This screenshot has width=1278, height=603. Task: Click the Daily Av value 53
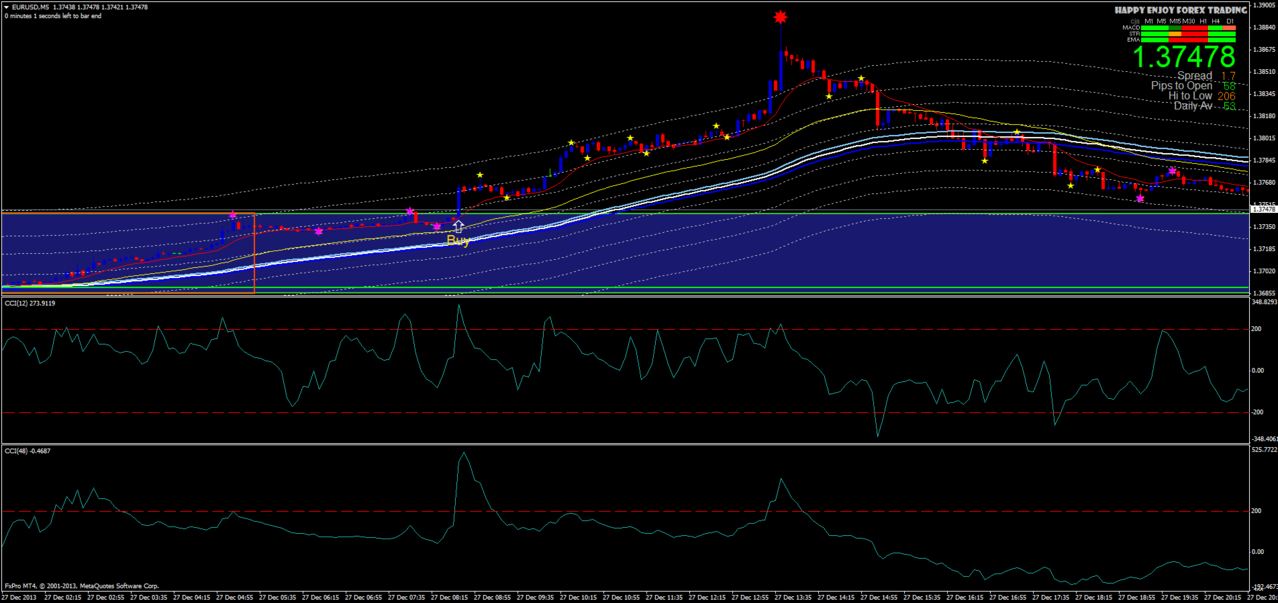click(1230, 106)
